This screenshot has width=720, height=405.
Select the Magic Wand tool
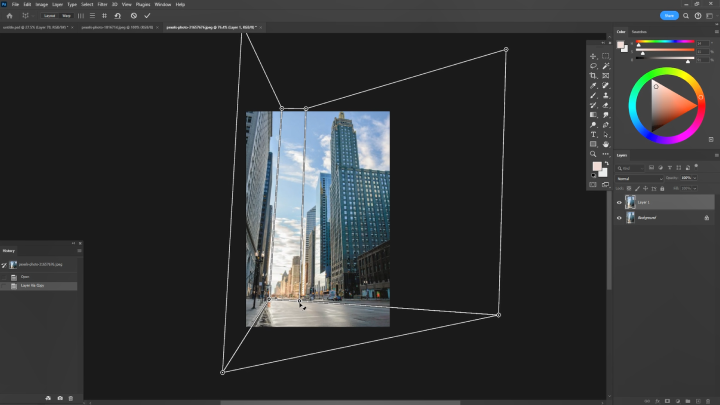[606, 66]
